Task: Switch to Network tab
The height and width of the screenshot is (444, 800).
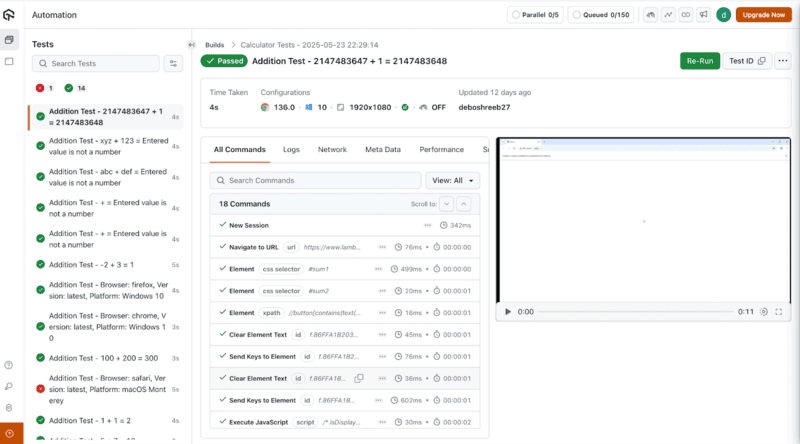Action: point(332,150)
